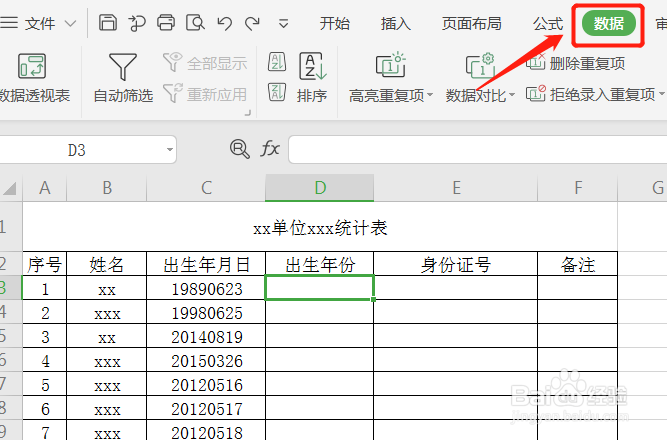This screenshot has height=440, width=667.
Task: Insert a 数据透视表 pivot table
Action: (x=34, y=78)
